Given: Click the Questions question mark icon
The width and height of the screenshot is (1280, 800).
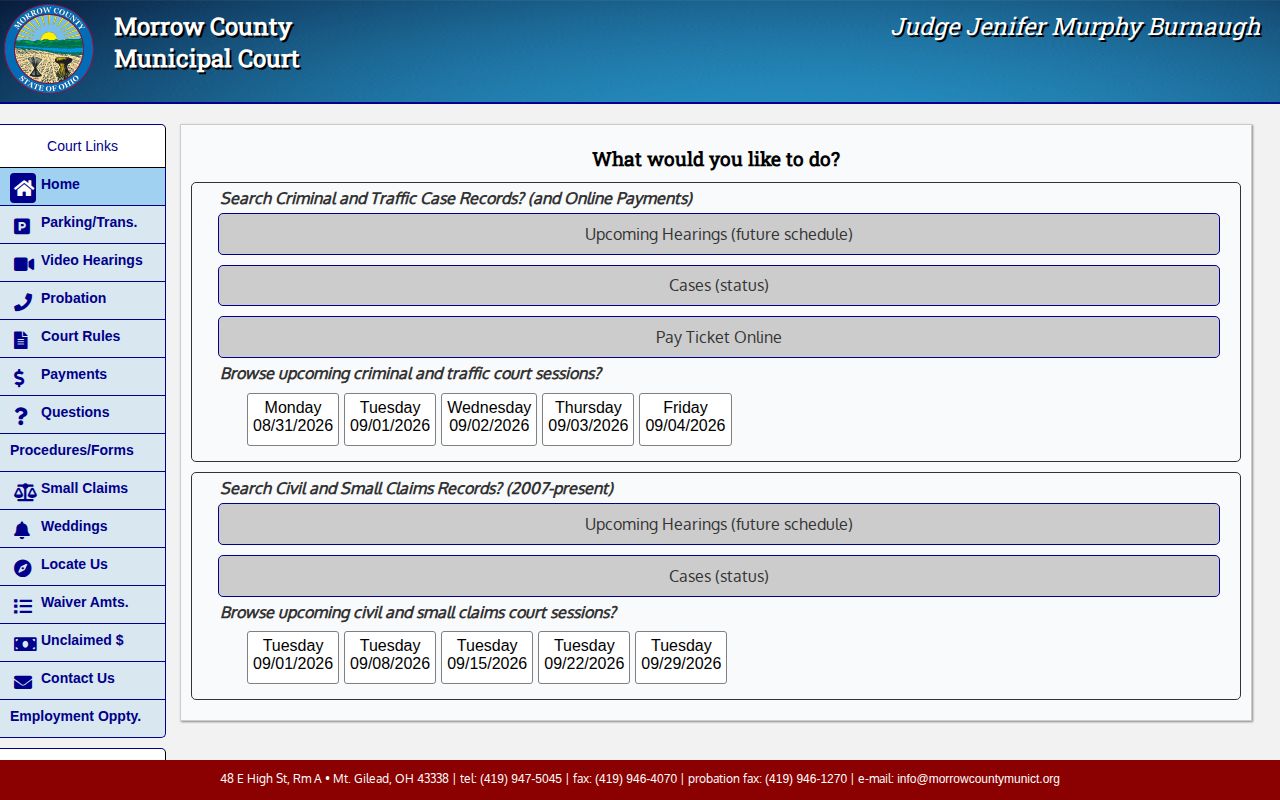Looking at the screenshot, I should 21,416.
